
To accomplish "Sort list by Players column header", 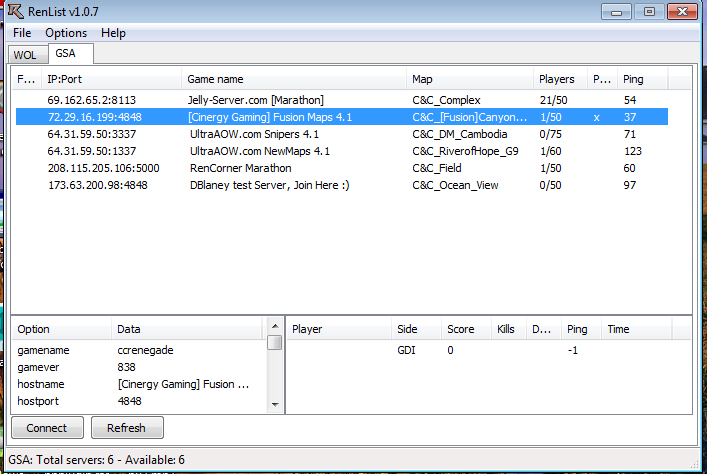I will point(557,79).
